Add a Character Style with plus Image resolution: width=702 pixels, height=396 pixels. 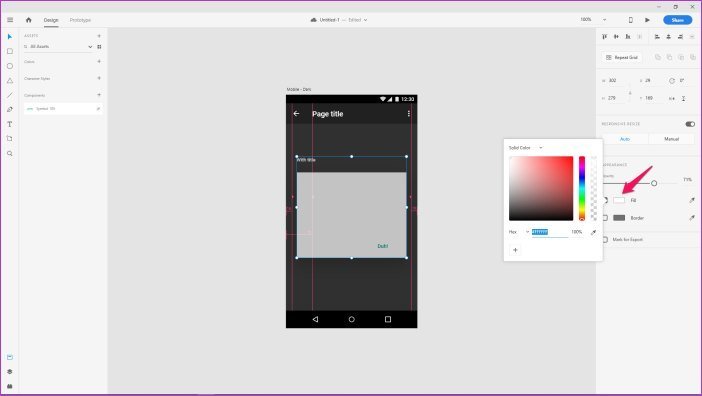99,78
